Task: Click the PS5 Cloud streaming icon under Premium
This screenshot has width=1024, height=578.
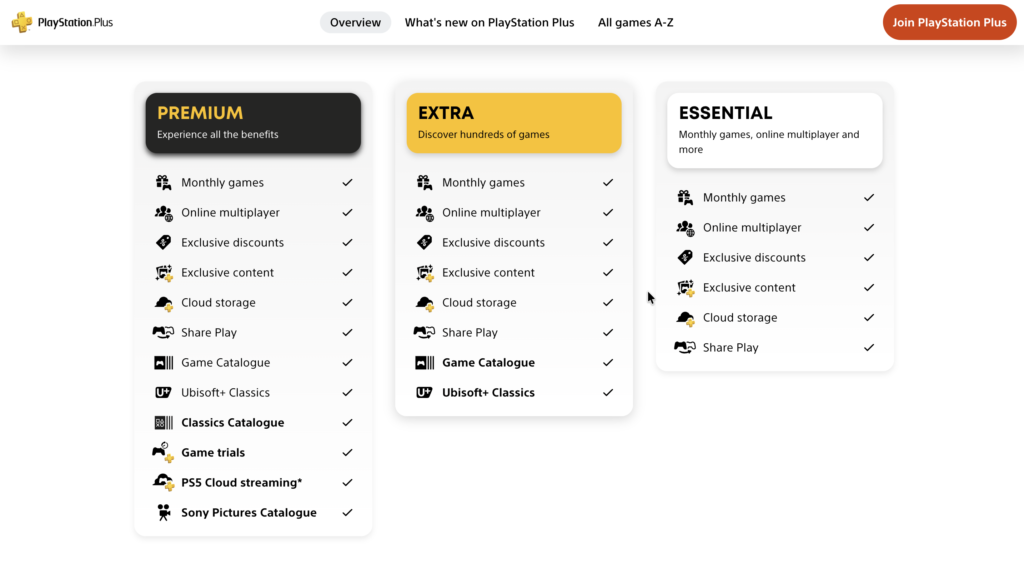Action: point(163,482)
